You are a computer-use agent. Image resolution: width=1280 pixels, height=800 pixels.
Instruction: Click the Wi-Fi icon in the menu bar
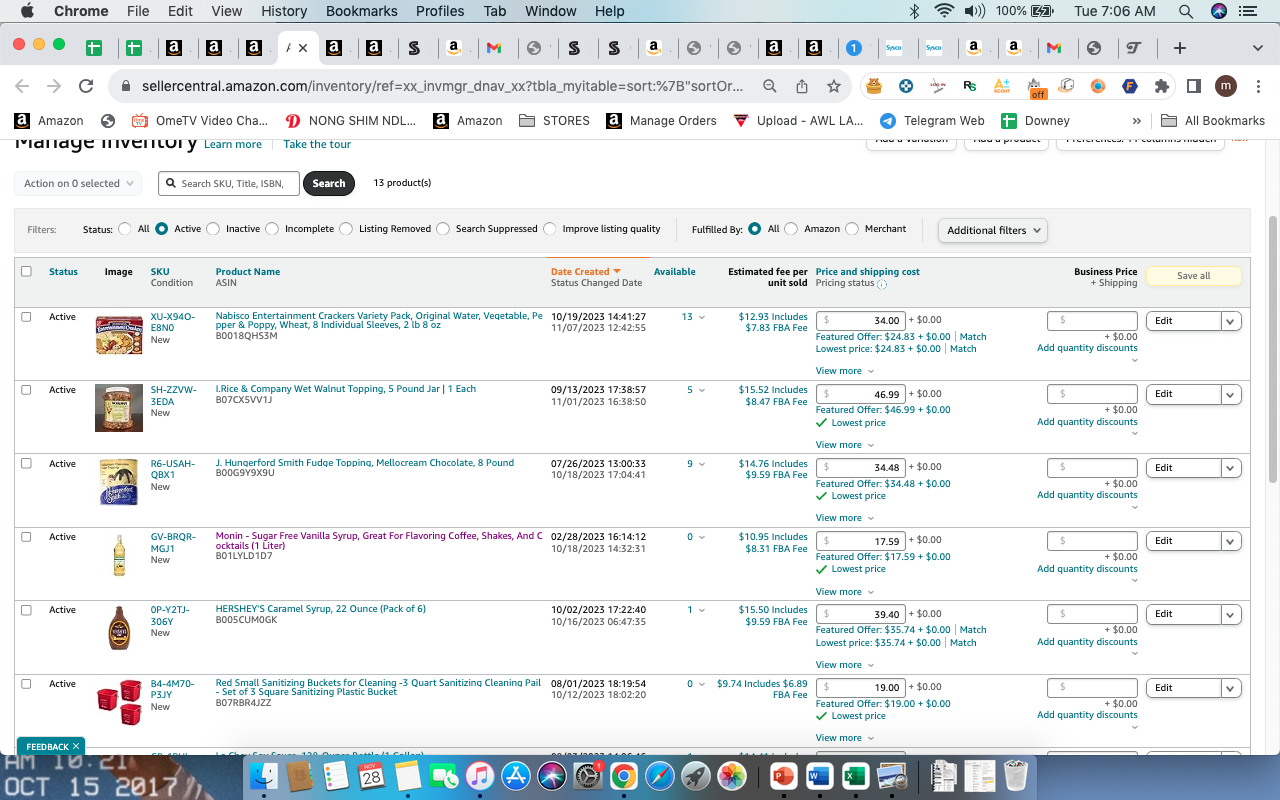(944, 11)
